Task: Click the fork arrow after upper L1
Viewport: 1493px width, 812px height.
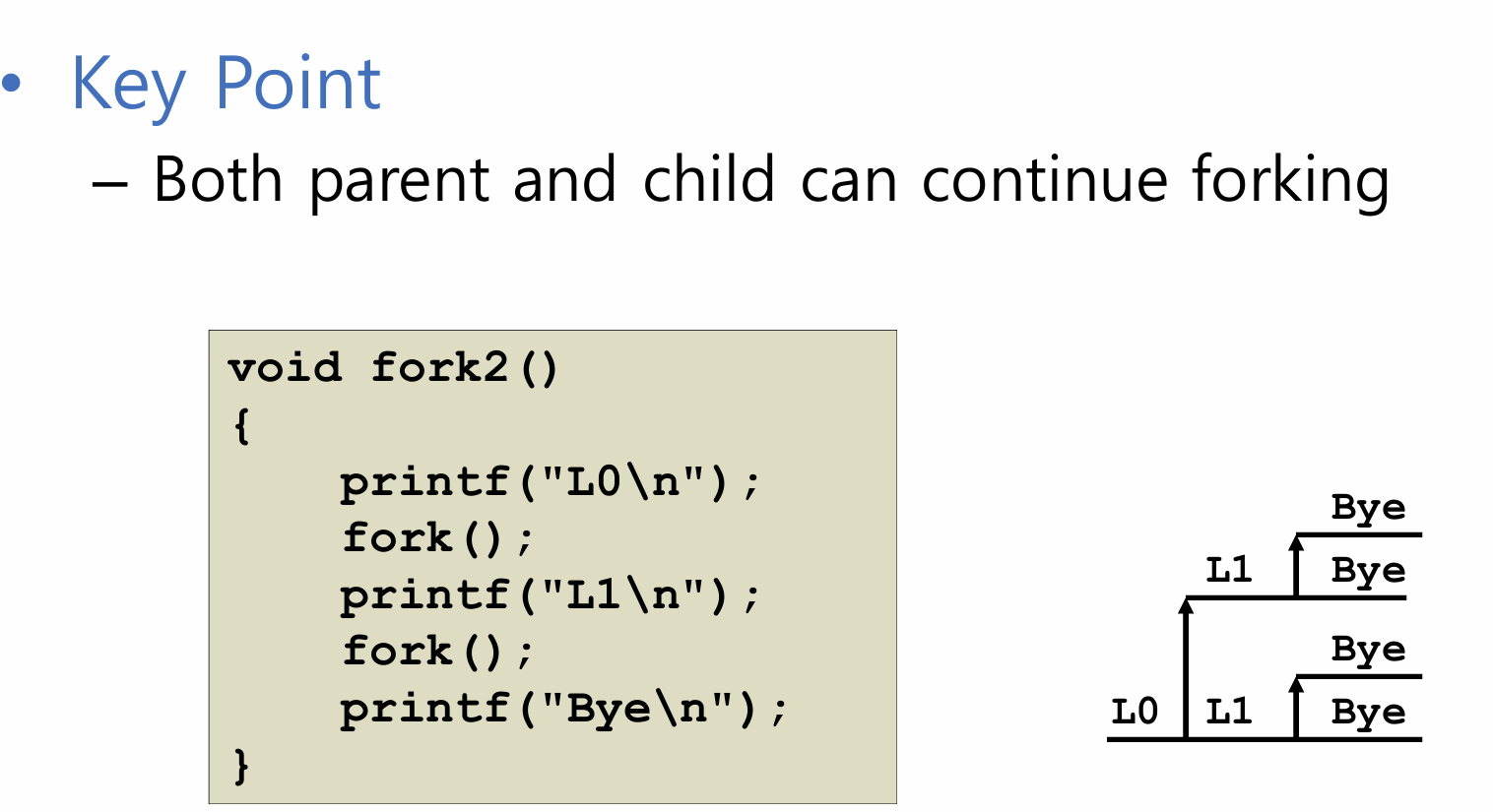Action: (1296, 566)
